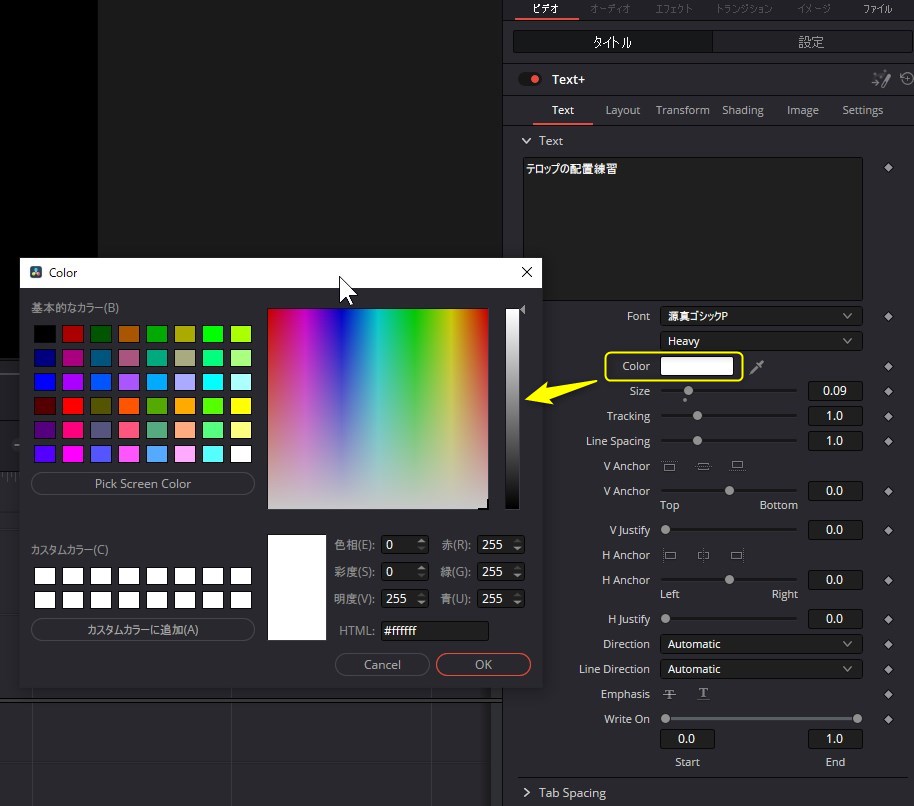Viewport: 914px width, 806px height.
Task: Open the Line Direction dropdown
Action: (761, 669)
